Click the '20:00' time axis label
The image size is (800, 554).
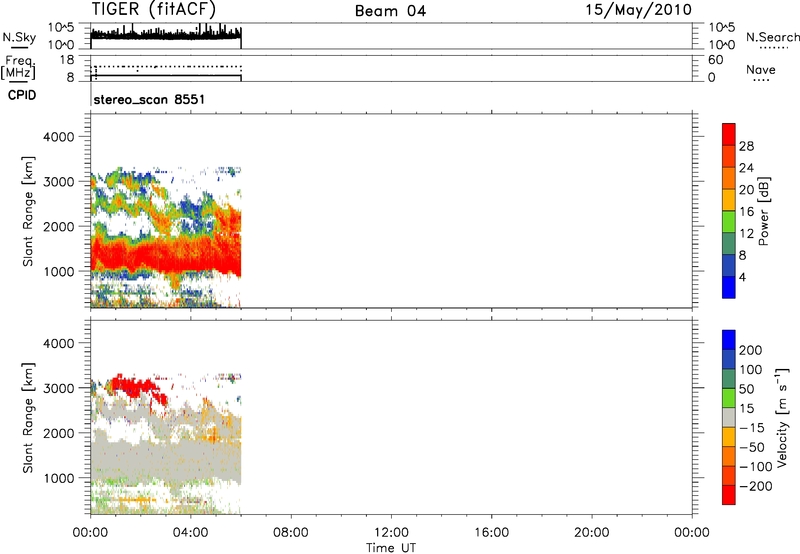coord(592,533)
